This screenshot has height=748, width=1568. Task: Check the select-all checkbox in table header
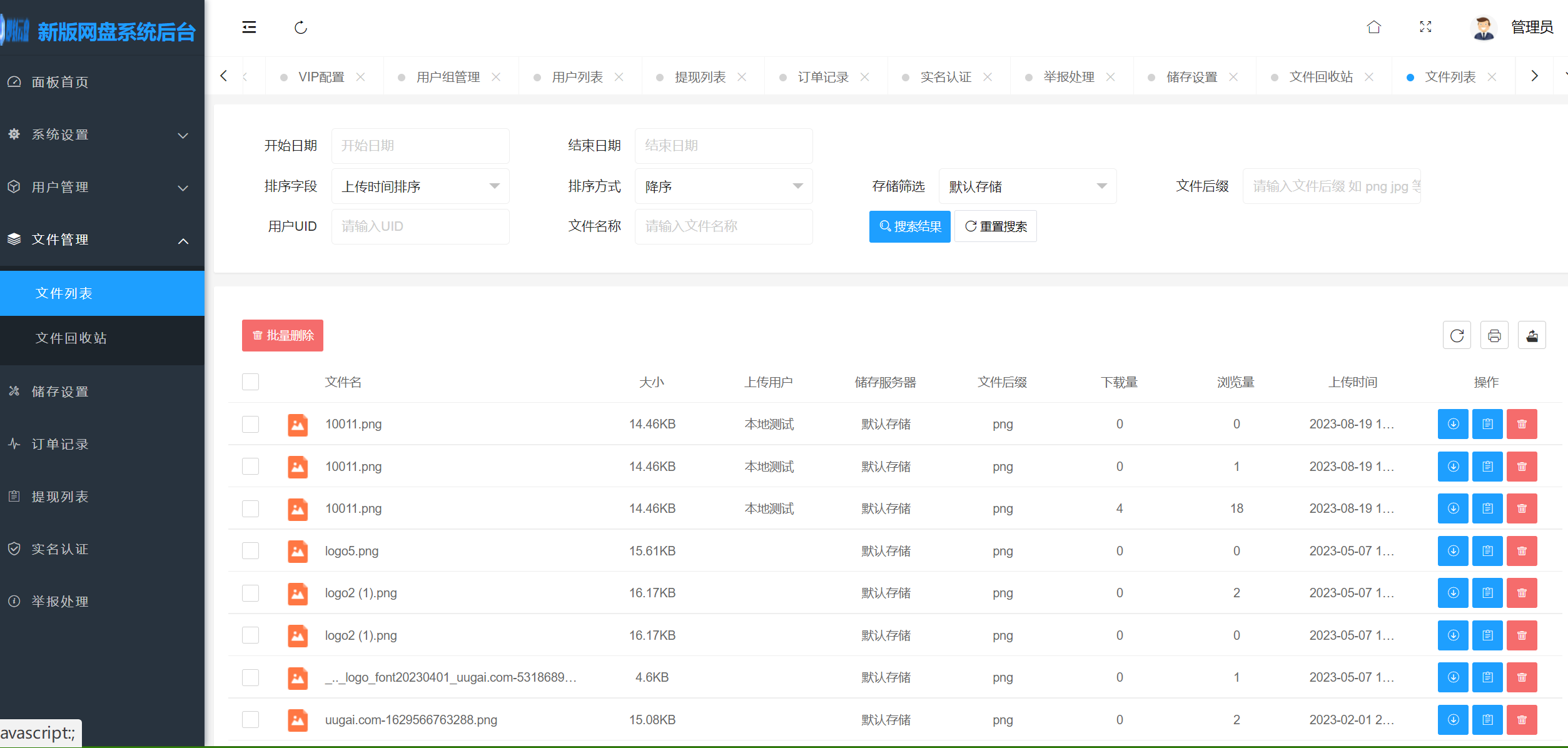(250, 382)
